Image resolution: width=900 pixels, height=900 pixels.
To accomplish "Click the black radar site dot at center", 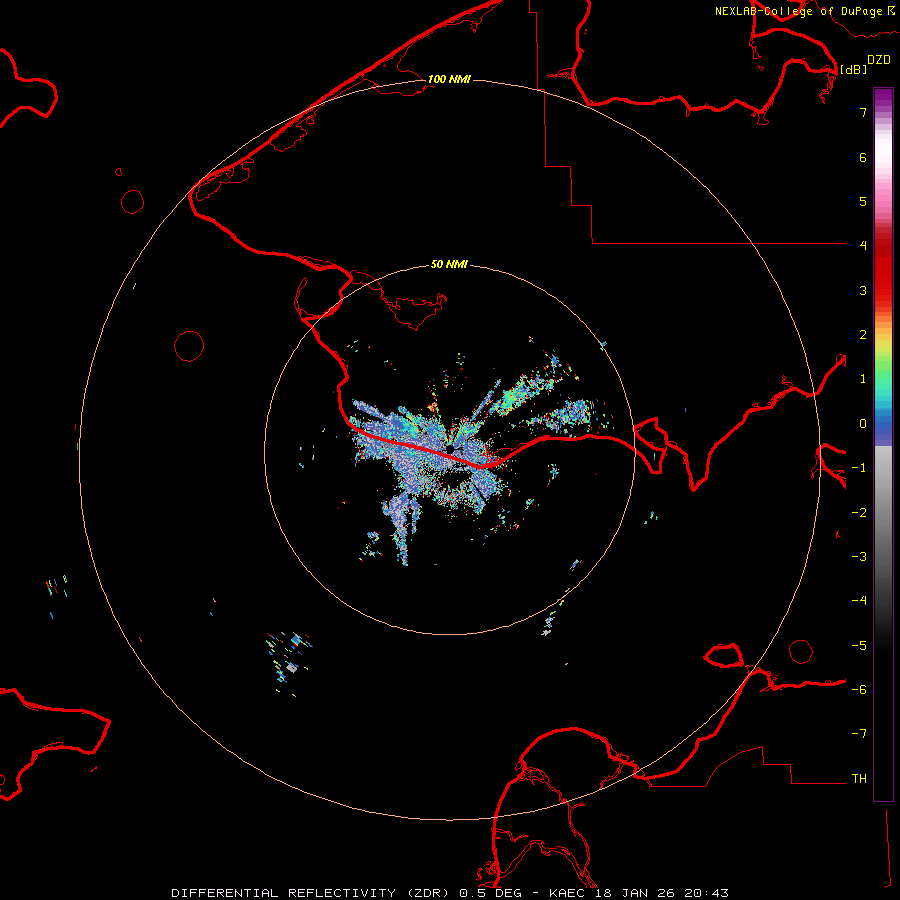I will [450, 448].
